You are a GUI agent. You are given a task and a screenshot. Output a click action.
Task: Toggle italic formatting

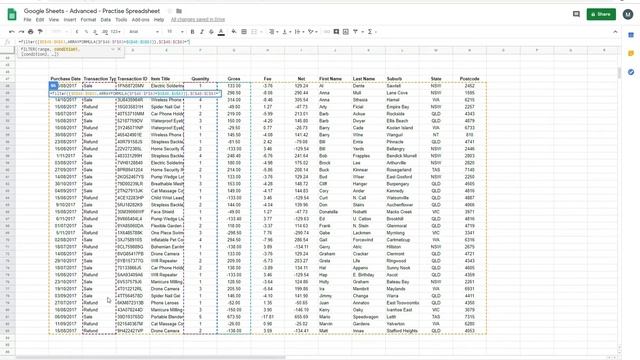(202, 32)
